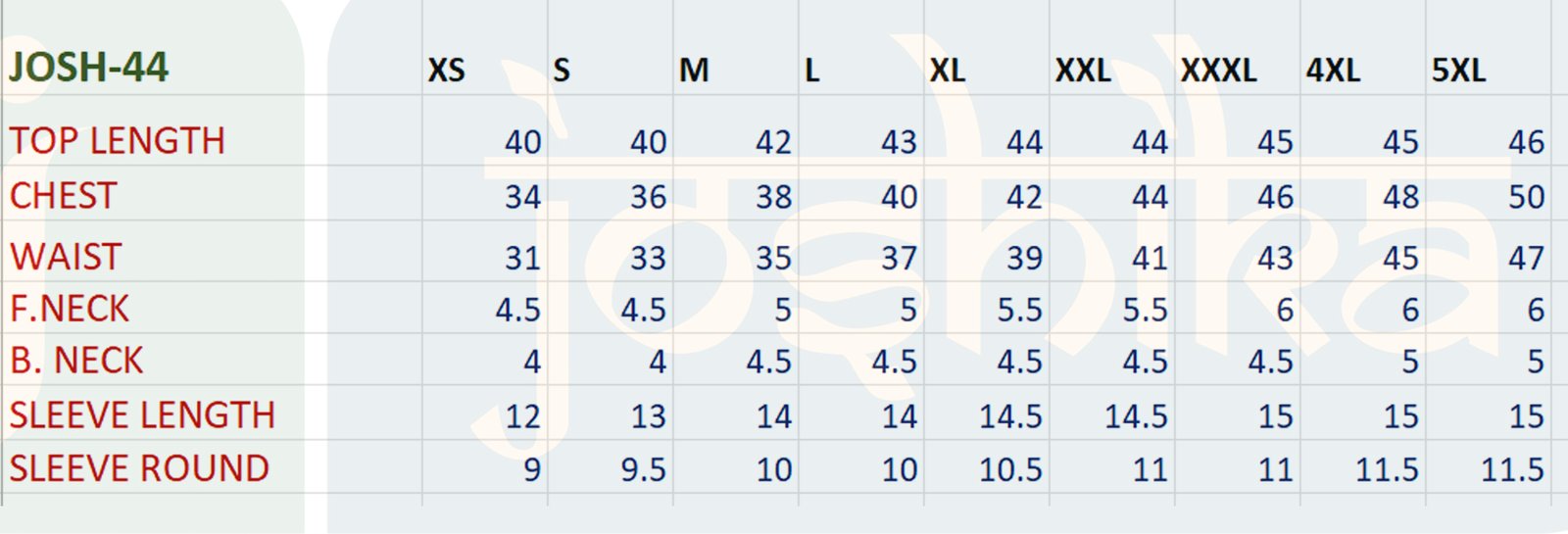This screenshot has width=1568, height=534.
Task: Select the TOP LENGTH row label
Action: coord(118,141)
